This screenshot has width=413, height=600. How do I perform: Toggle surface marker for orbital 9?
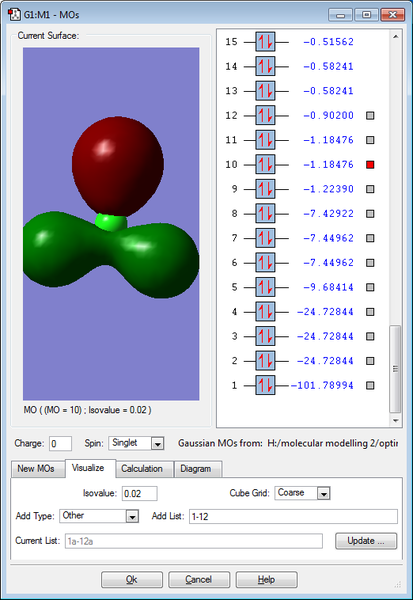(370, 189)
